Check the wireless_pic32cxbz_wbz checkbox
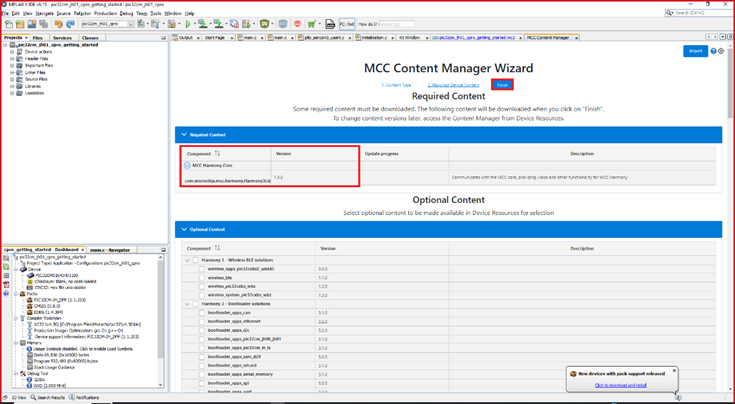Screen dimensions: 735x404 click(202, 286)
